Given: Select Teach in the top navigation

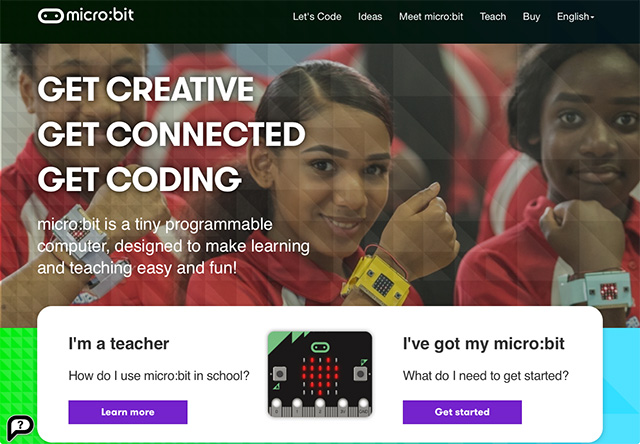Looking at the screenshot, I should [x=493, y=17].
